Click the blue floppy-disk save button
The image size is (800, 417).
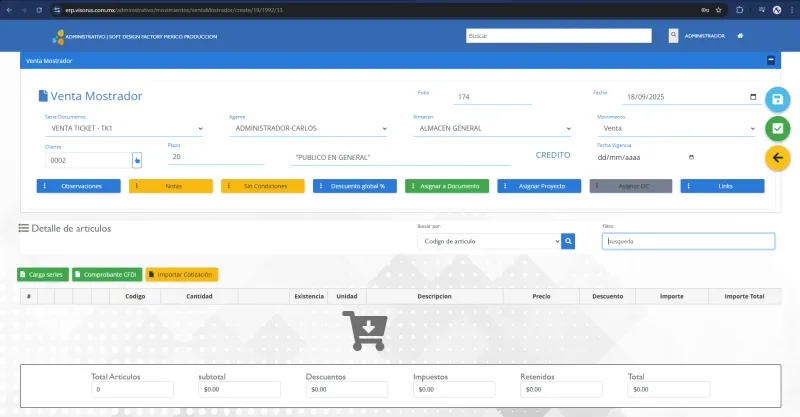click(x=778, y=99)
